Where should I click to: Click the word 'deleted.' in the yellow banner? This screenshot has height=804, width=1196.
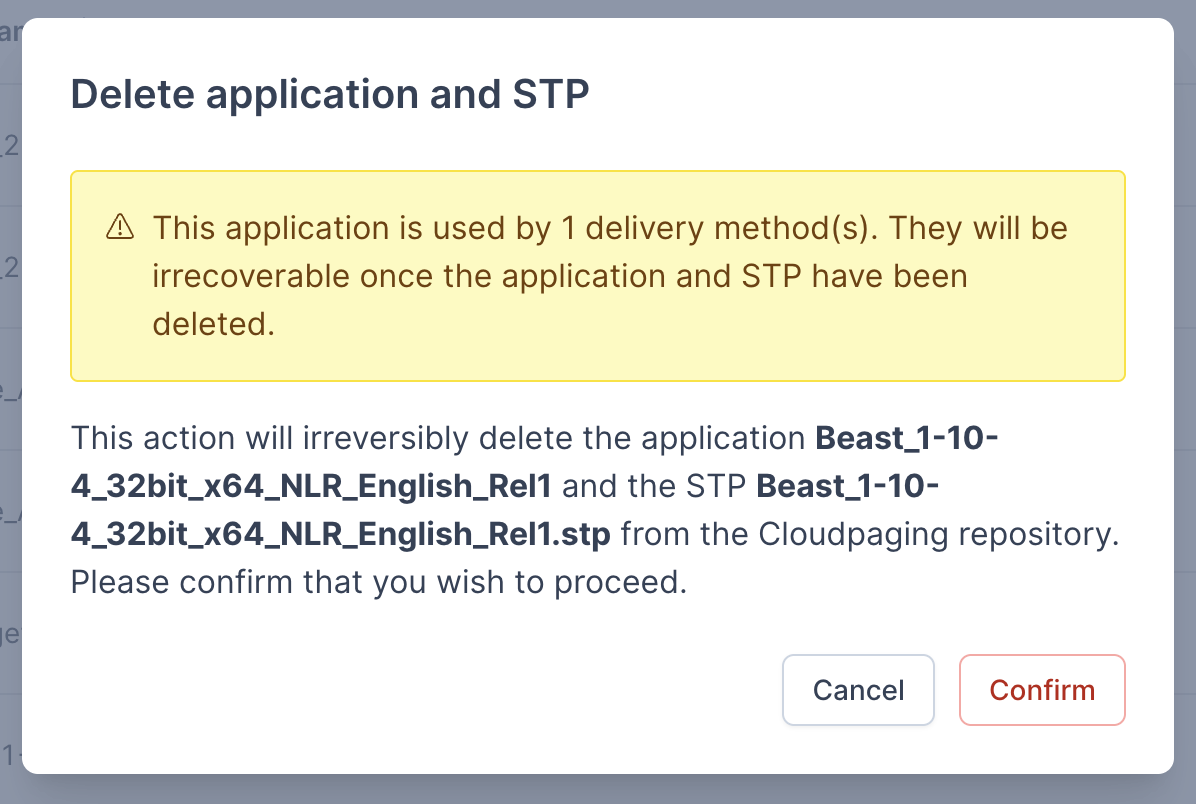click(213, 324)
